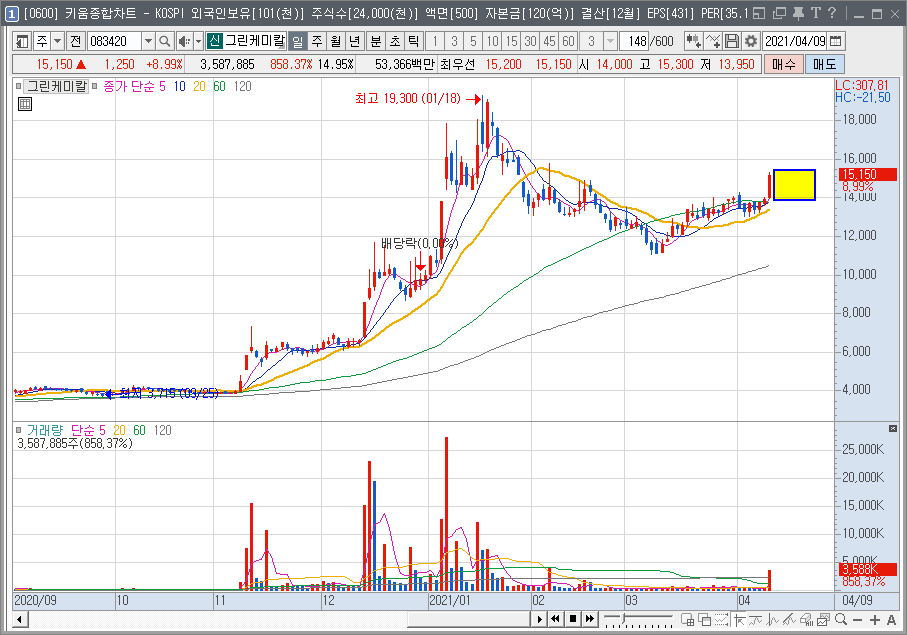Expand the interval value 3 dropdown arrow
Image resolution: width=907 pixels, height=635 pixels.
(x=610, y=41)
